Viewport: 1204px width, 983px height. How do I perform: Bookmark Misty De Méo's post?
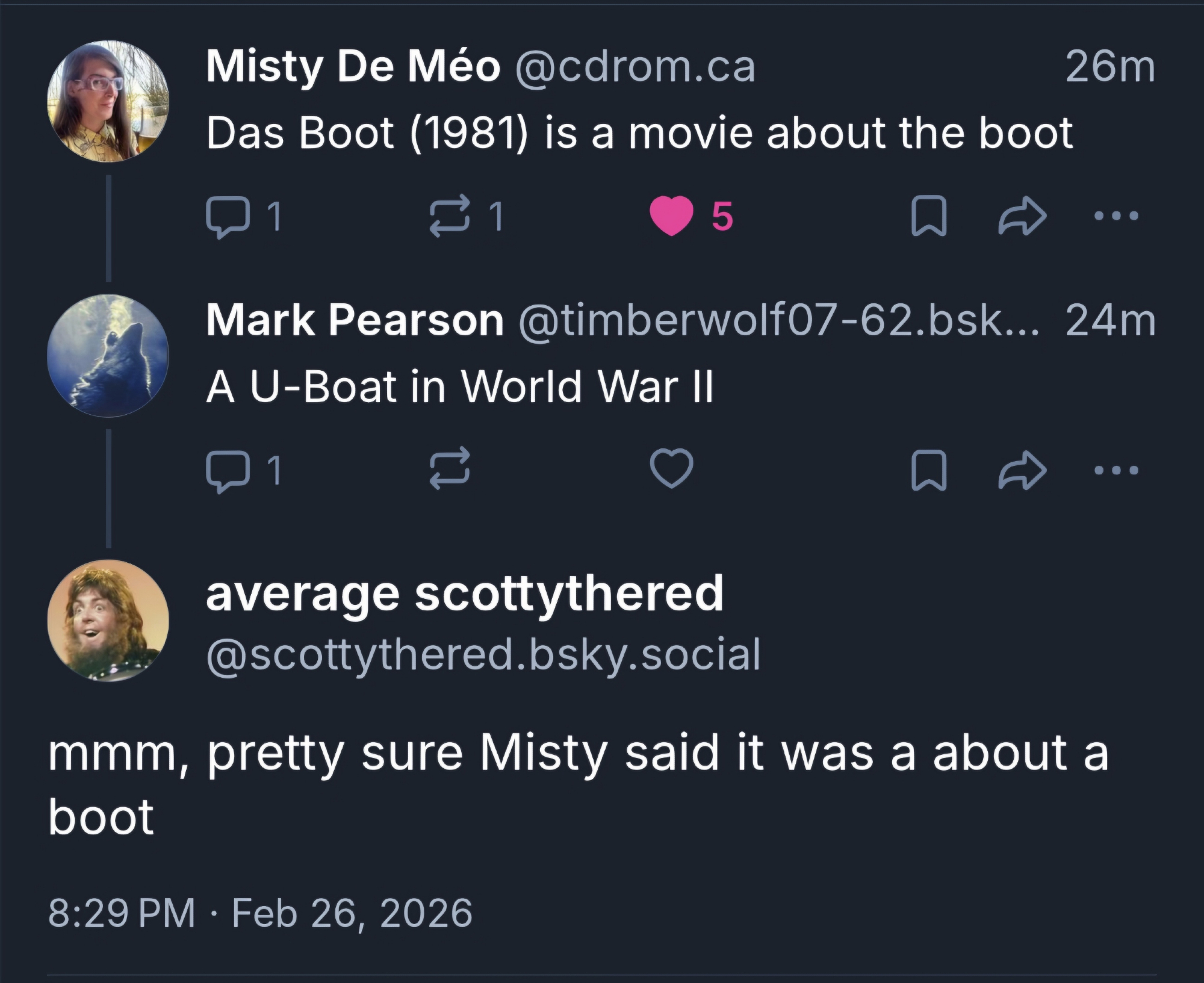point(929,216)
